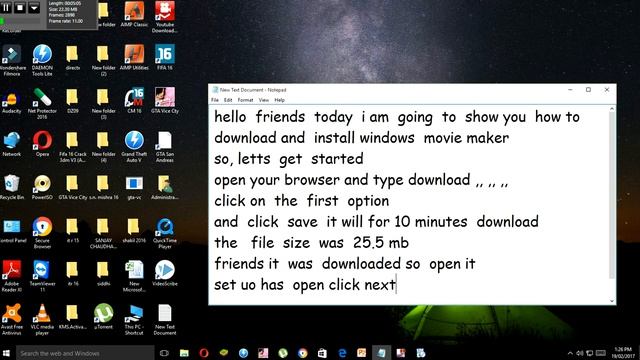Open the Windows Start menu
Viewport: 640px width, 360px height.
(x=6, y=353)
